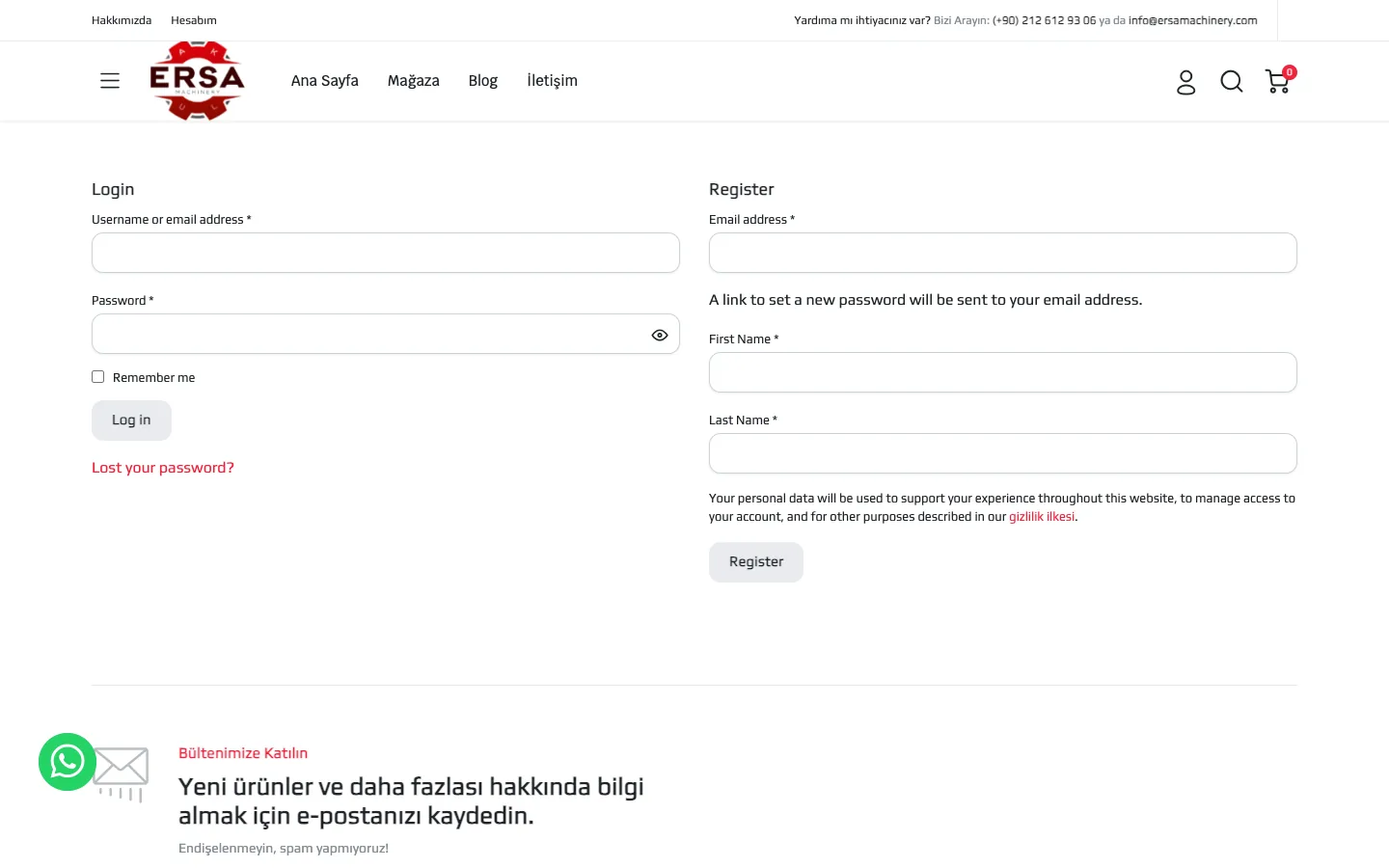Focus the First Name field
The height and width of the screenshot is (868, 1389).
click(1003, 372)
